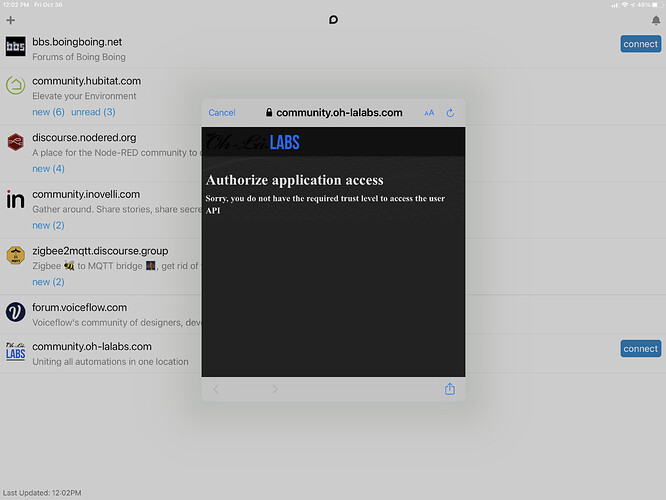Open discourse.nodered.org site title
The height and width of the screenshot is (500, 666).
point(84,138)
